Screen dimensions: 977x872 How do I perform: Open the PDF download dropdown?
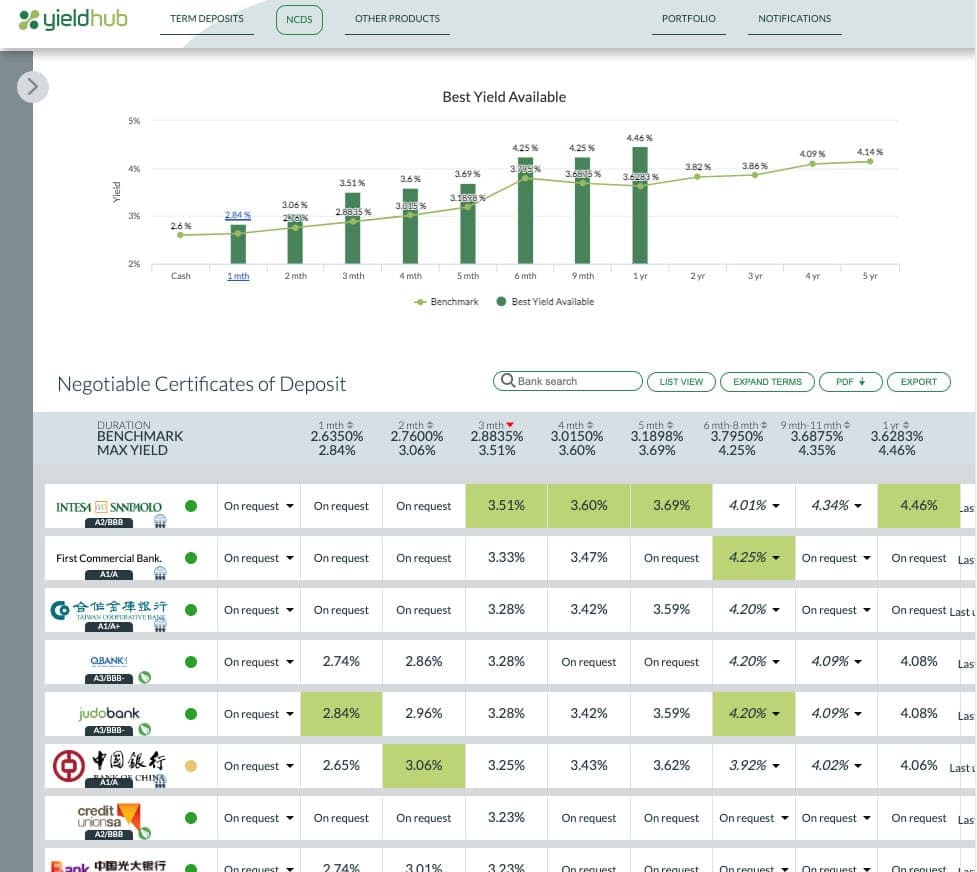850,381
